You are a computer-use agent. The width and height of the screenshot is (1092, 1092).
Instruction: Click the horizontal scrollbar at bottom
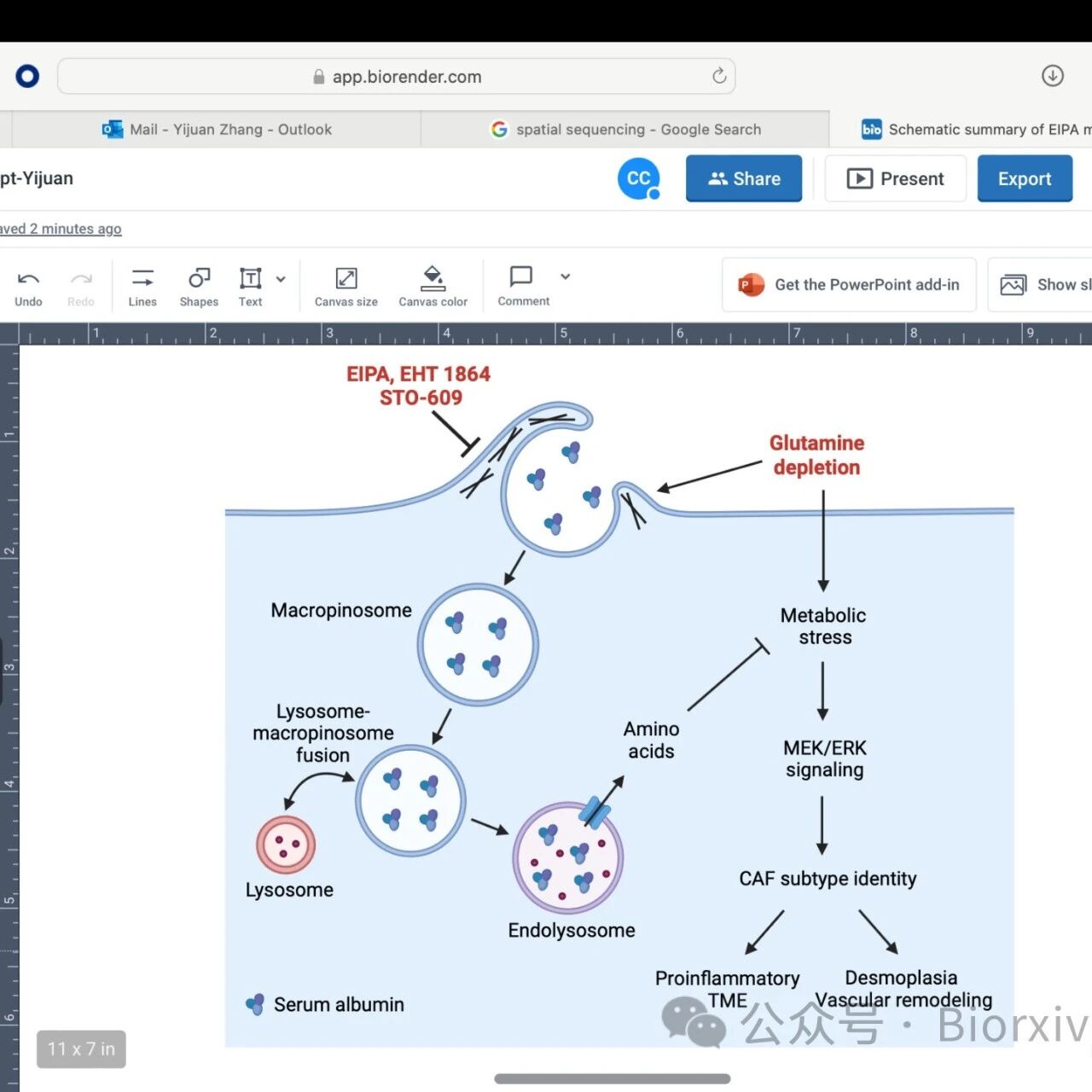coord(613,1078)
